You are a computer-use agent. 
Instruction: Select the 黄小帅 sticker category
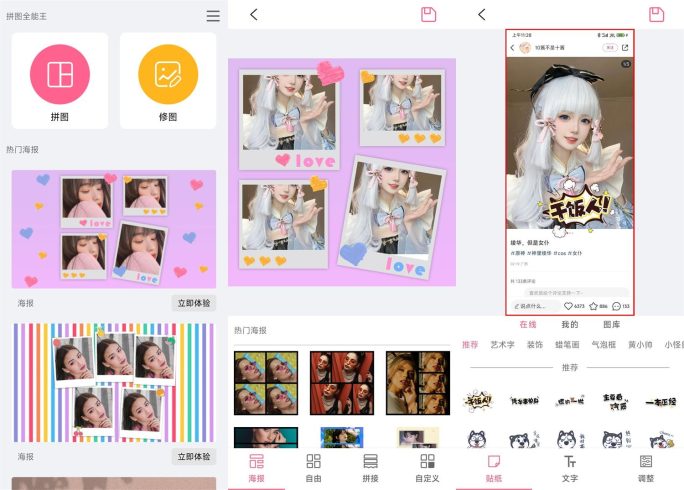click(640, 345)
